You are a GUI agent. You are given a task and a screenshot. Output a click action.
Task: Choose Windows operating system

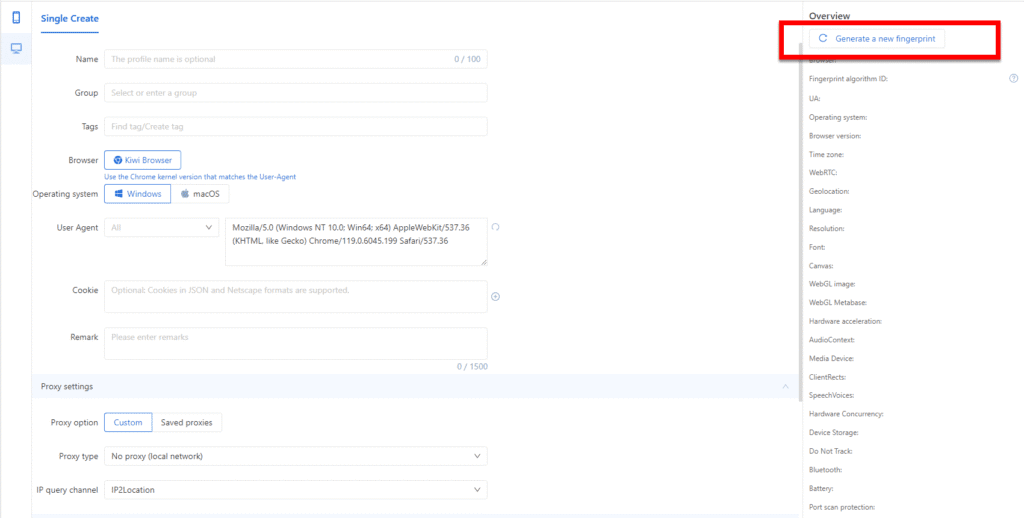[x=138, y=194]
